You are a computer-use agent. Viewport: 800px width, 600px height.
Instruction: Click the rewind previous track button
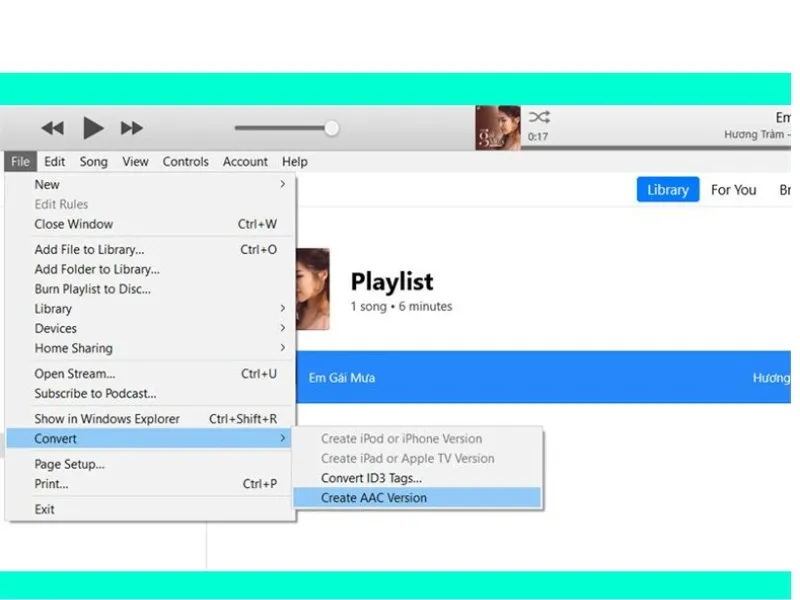pyautogui.click(x=53, y=128)
